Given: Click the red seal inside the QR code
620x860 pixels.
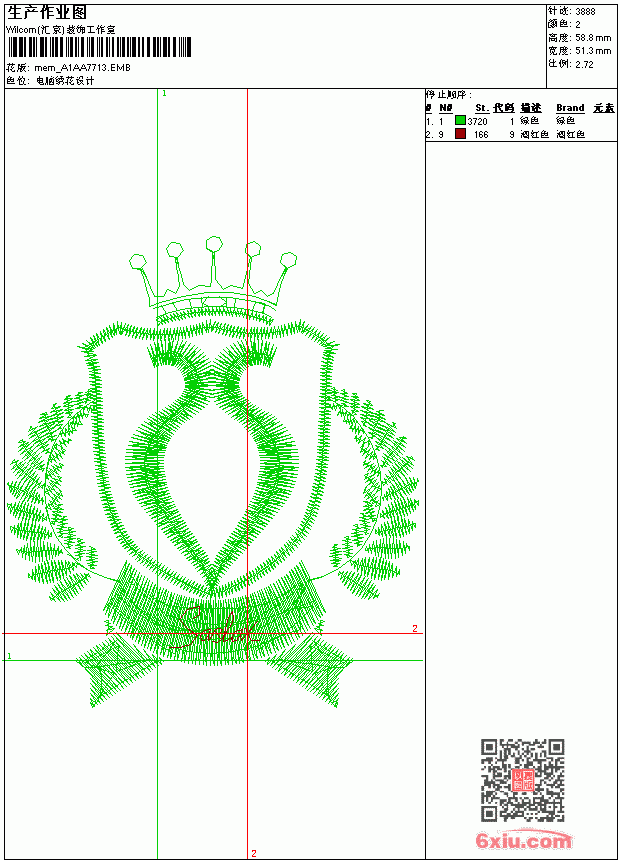Looking at the screenshot, I should coord(523,780).
